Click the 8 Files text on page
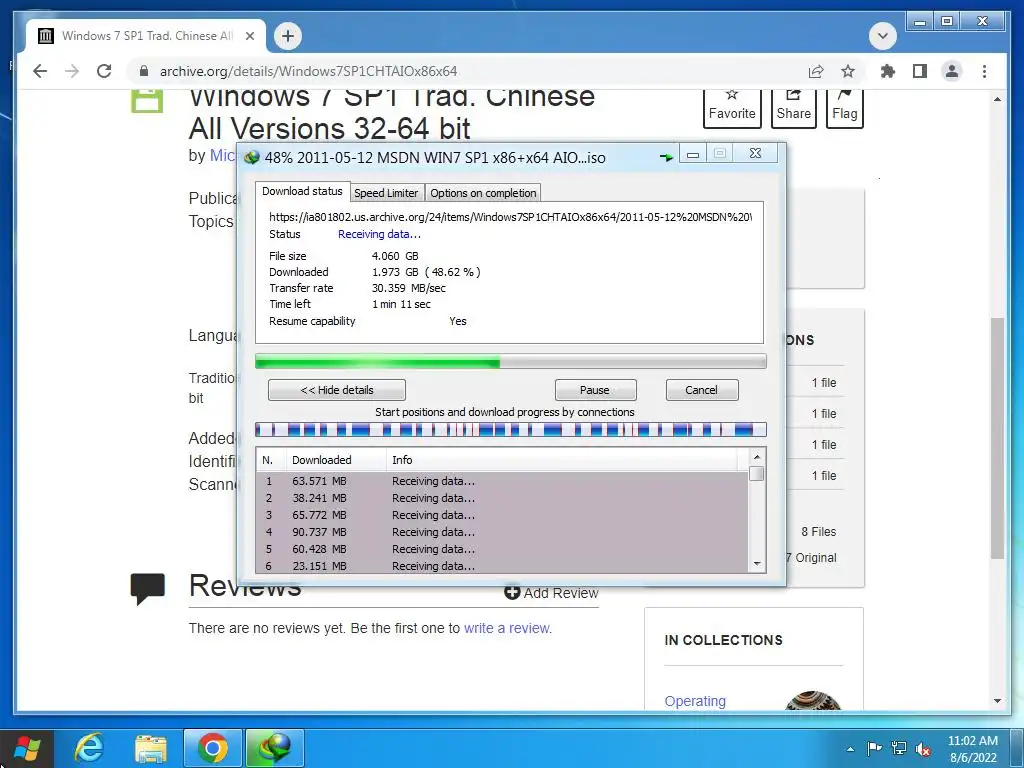The width and height of the screenshot is (1024, 768). [x=819, y=532]
